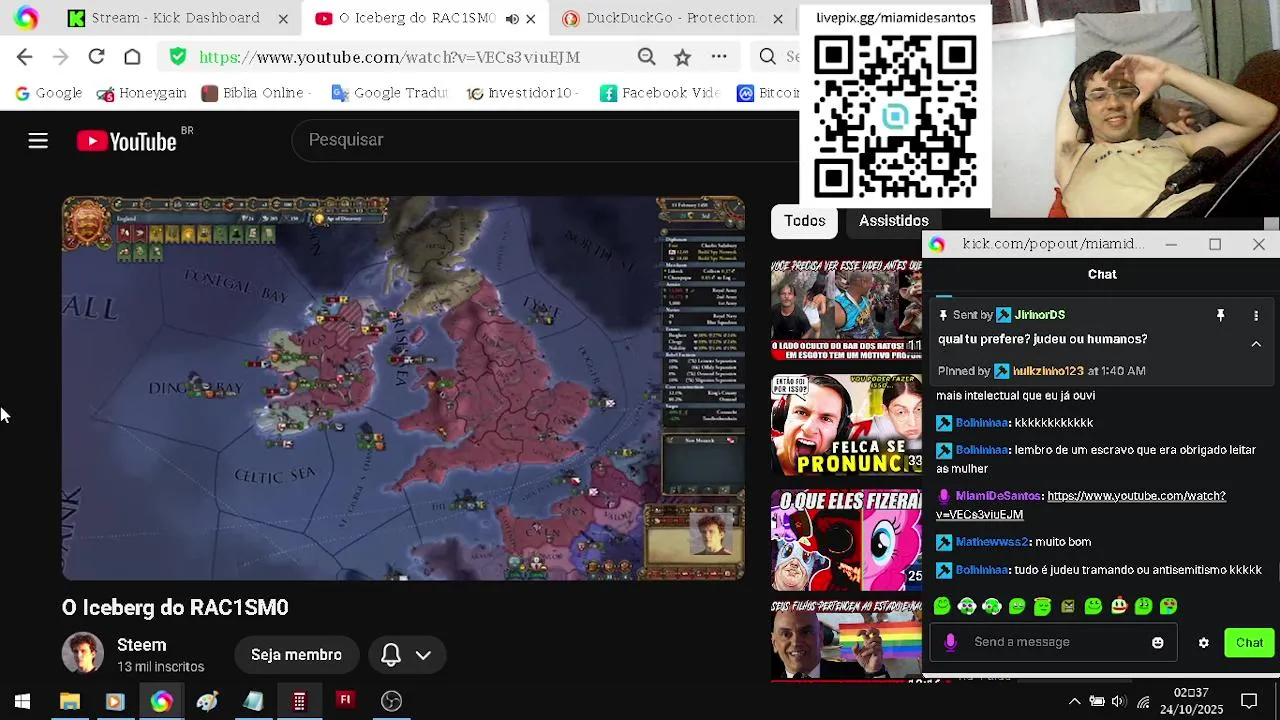Open the Windows notification center icon
Image resolution: width=1280 pixels, height=720 pixels.
pos(1249,701)
